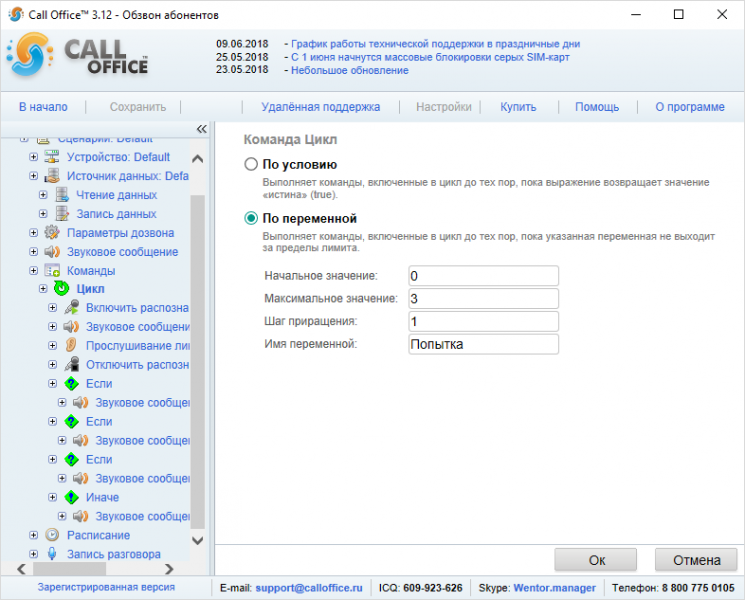Click the Параметры дозвона gear icon
Viewport: 745px width, 600px height.
point(52,232)
